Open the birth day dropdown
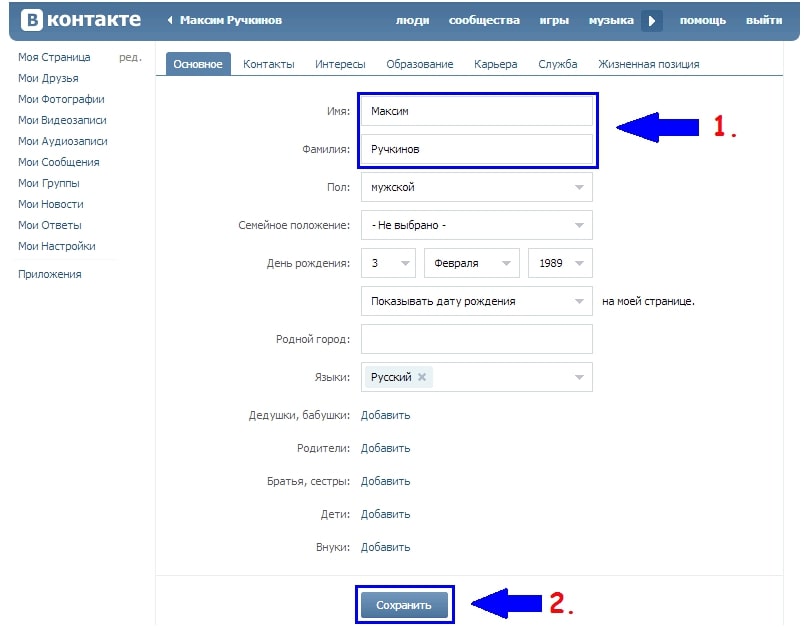Image resolution: width=807 pixels, height=627 pixels. [x=388, y=263]
